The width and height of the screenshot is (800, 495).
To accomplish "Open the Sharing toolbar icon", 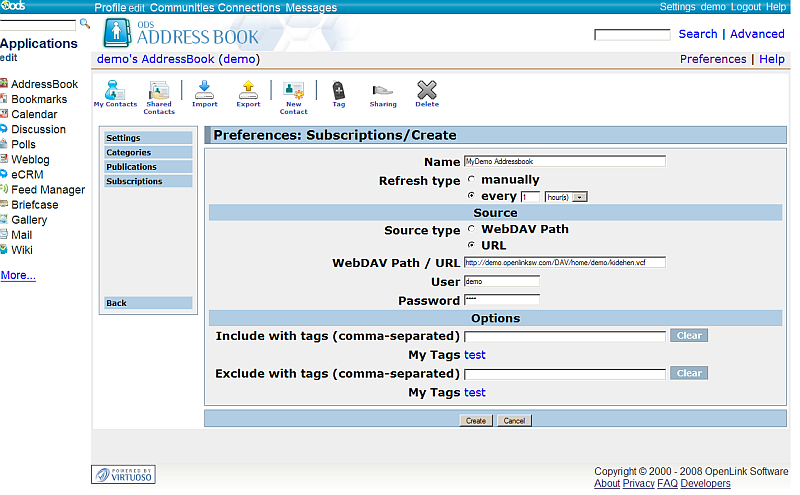I will point(383,90).
